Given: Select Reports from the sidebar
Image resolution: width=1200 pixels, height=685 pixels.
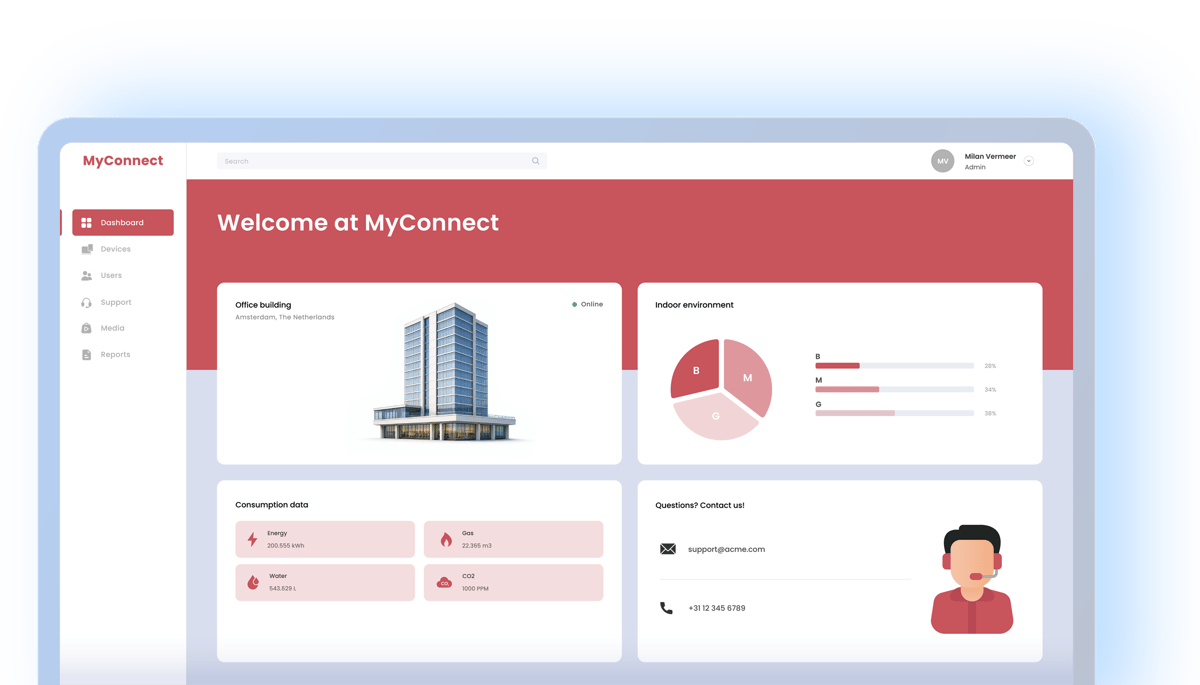Looking at the screenshot, I should [x=115, y=355].
